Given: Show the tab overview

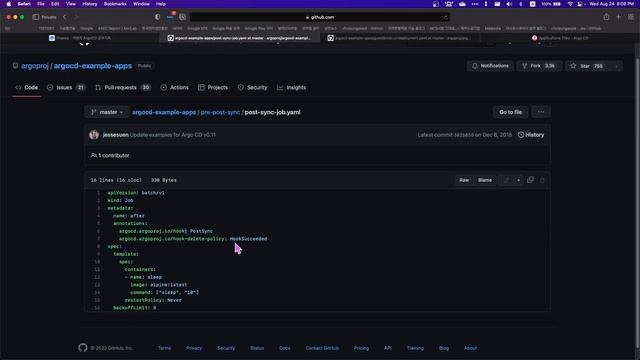Looking at the screenshot, I should coord(631,17).
